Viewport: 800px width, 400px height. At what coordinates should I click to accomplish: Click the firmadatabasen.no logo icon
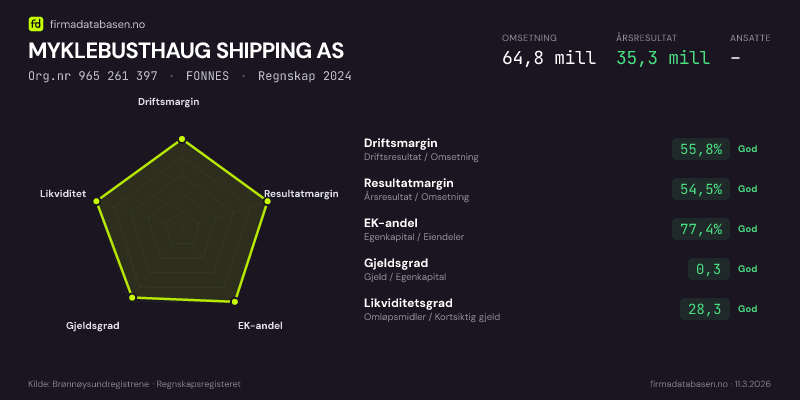click(x=36, y=24)
